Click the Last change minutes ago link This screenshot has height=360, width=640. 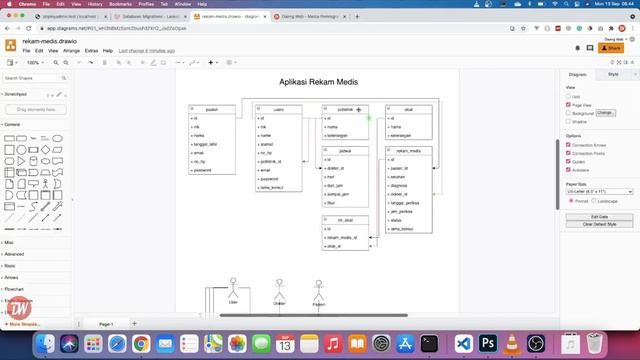tap(147, 51)
